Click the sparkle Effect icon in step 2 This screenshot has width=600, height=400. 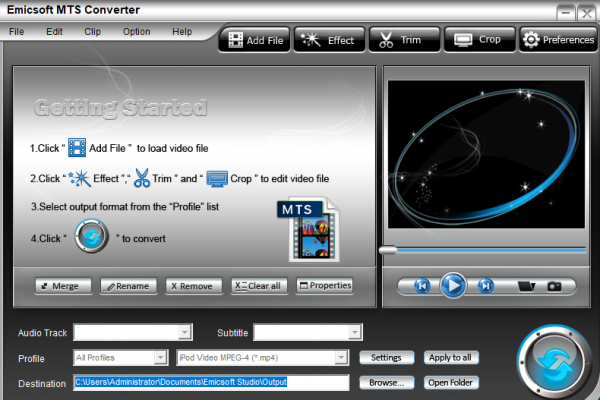click(x=80, y=178)
